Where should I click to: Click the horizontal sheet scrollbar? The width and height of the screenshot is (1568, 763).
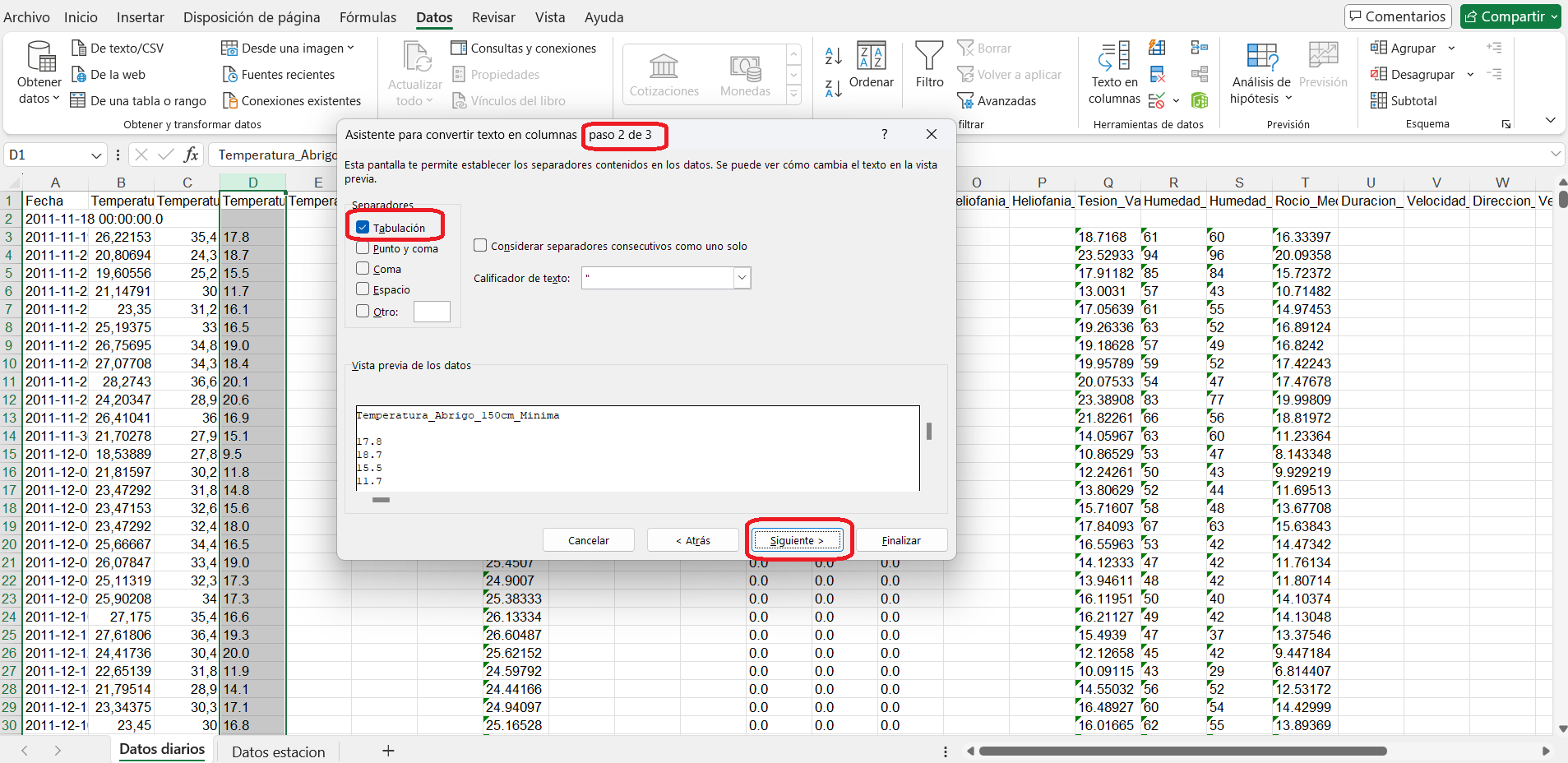(1182, 751)
